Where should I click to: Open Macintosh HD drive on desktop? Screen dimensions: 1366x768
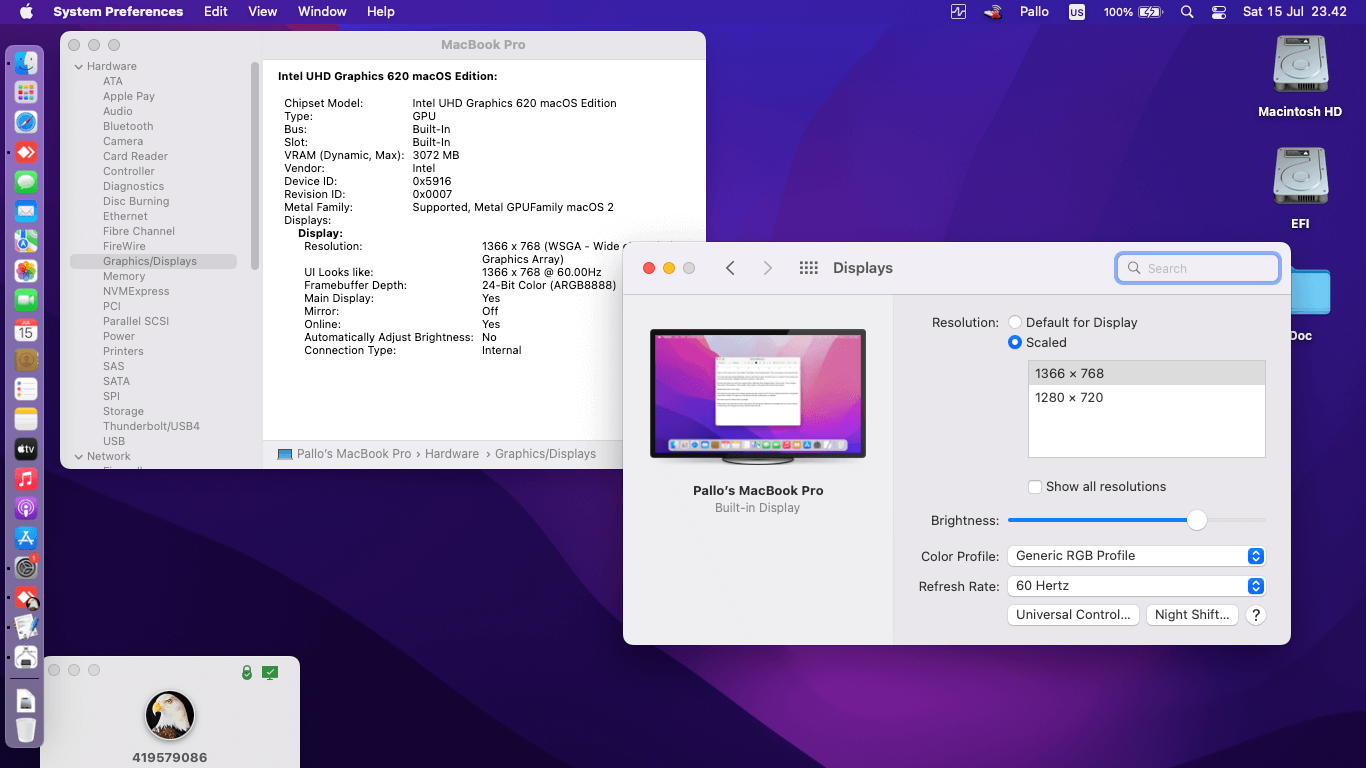click(x=1300, y=66)
